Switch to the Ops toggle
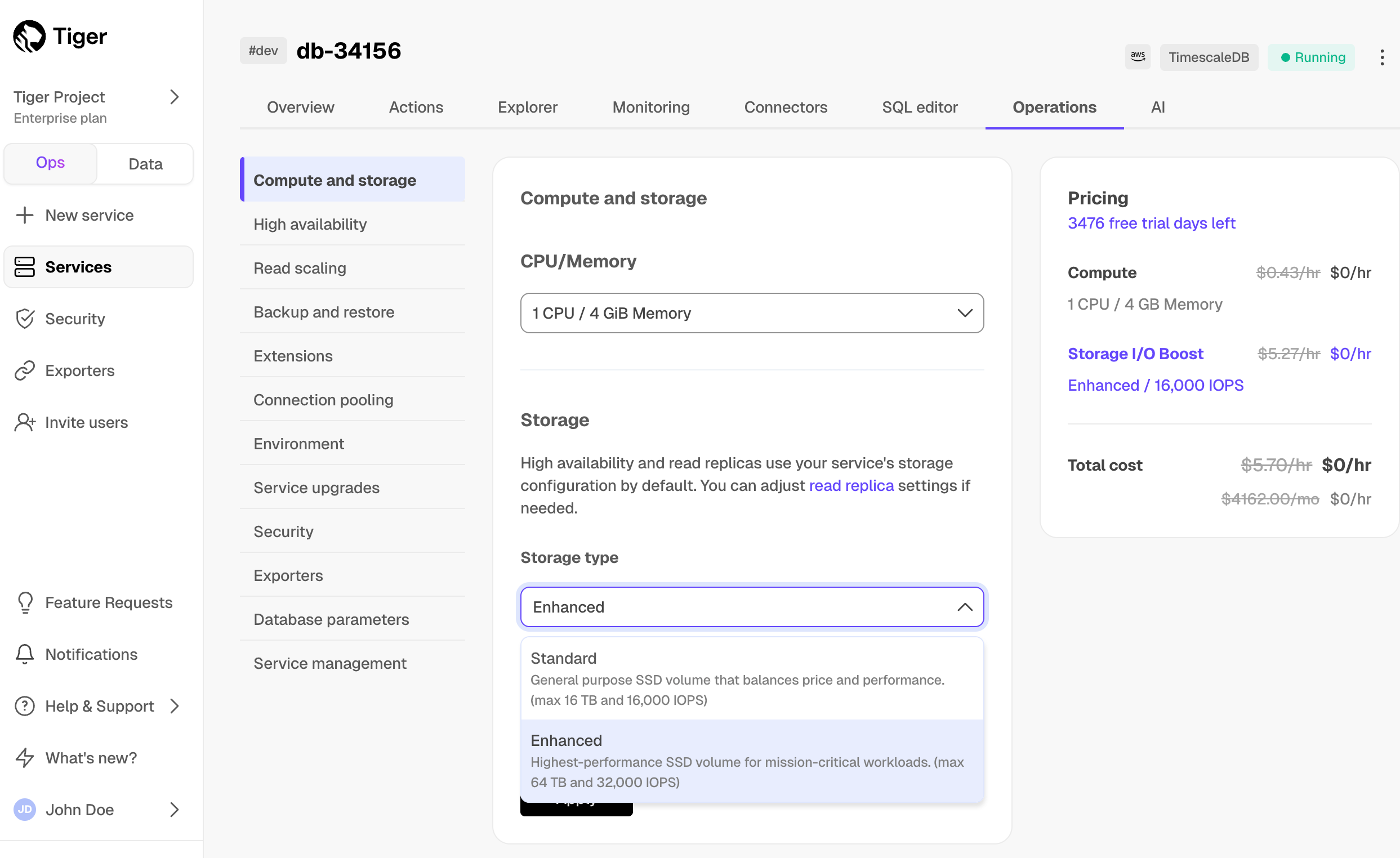The height and width of the screenshot is (858, 1400). pyautogui.click(x=50, y=163)
